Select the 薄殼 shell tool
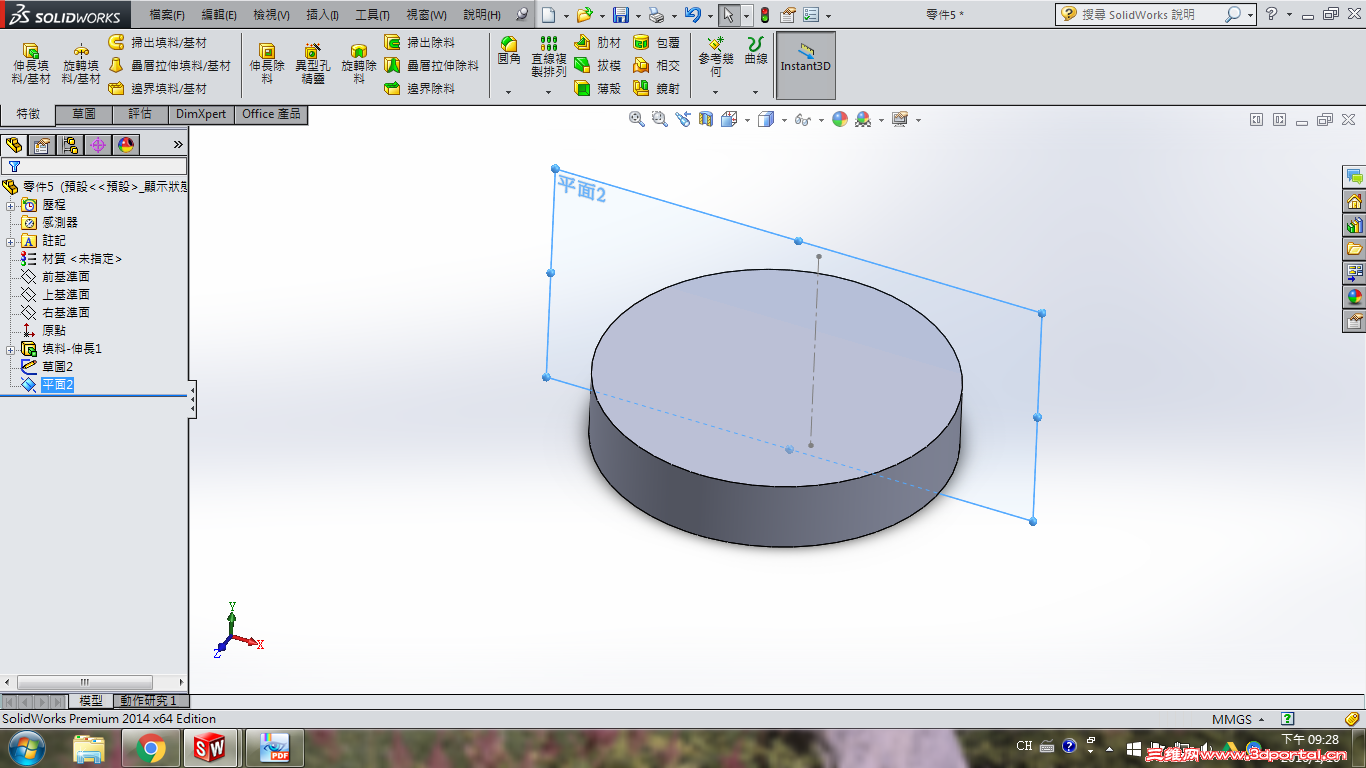The image size is (1366, 768). (598, 89)
